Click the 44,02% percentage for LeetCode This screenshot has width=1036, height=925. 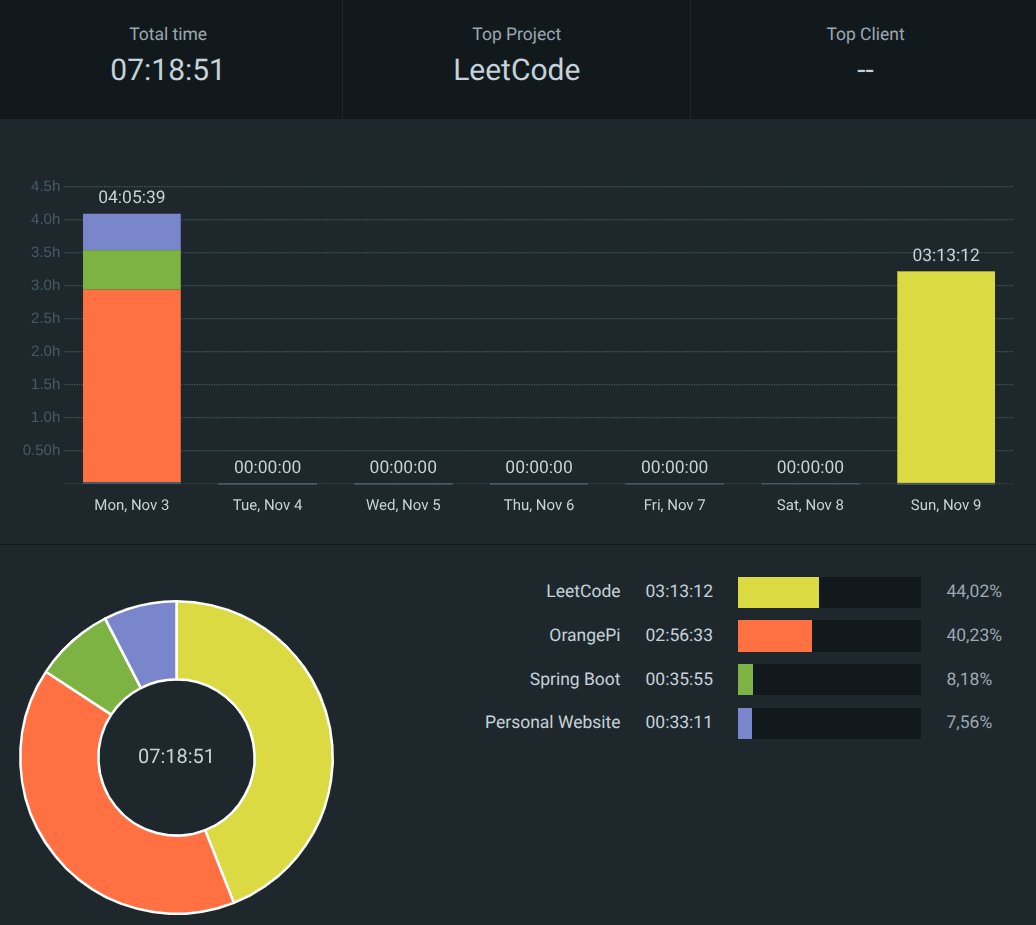pyautogui.click(x=973, y=592)
